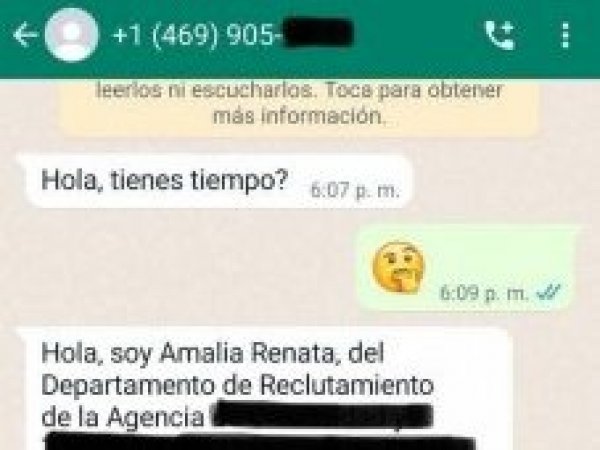Tap the redacted digits in the header number

point(319,32)
